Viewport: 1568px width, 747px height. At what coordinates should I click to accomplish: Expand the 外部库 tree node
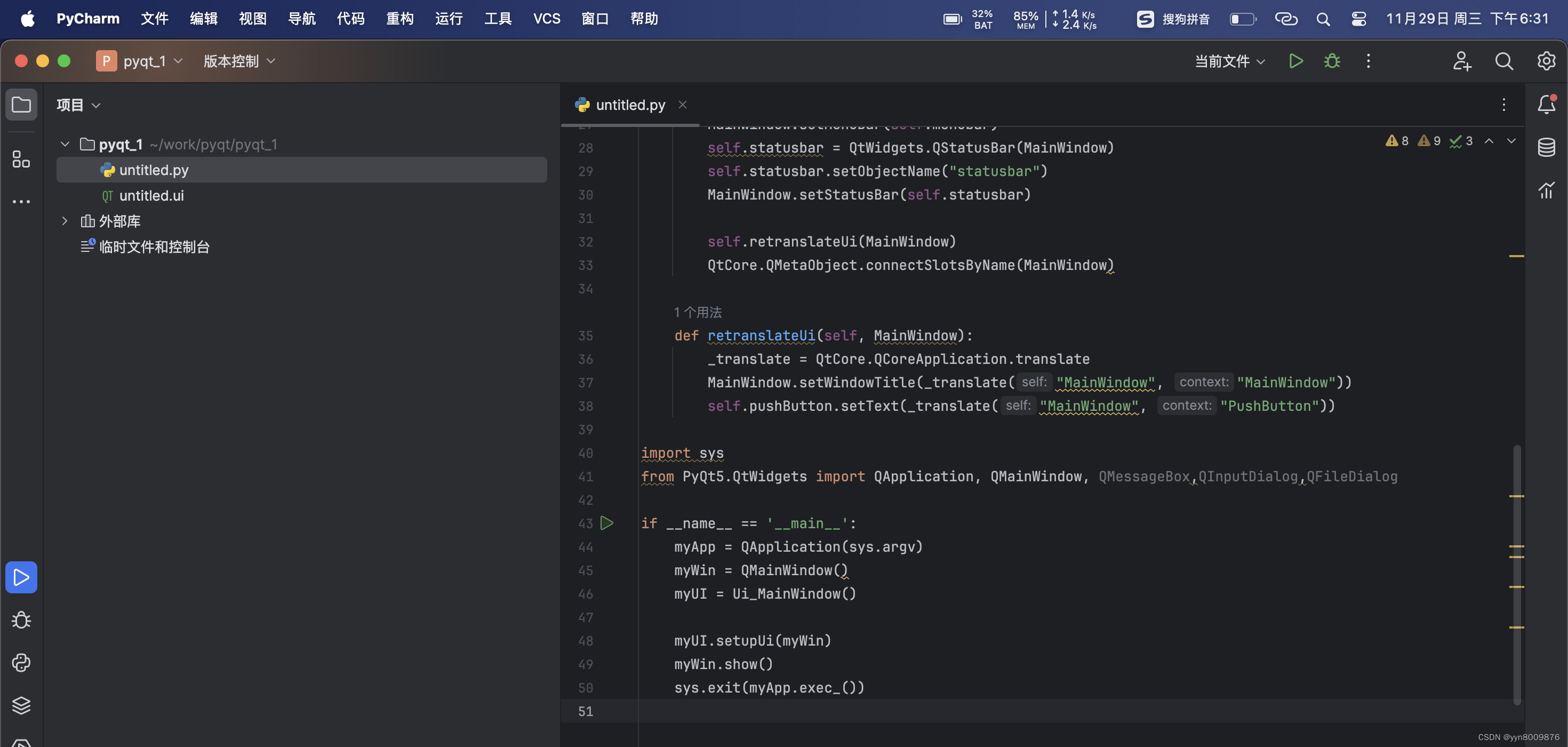click(65, 221)
